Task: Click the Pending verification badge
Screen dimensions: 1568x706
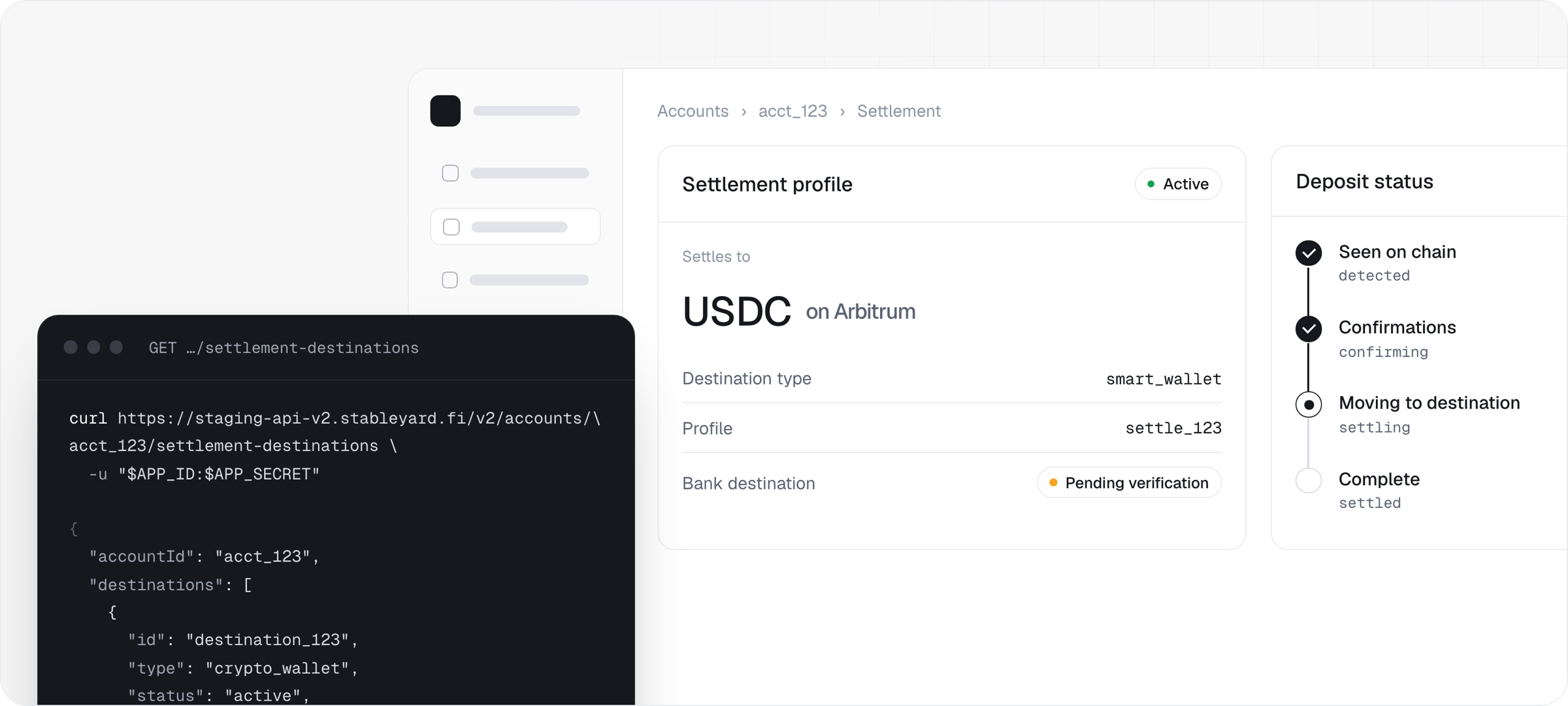Action: pyautogui.click(x=1129, y=483)
